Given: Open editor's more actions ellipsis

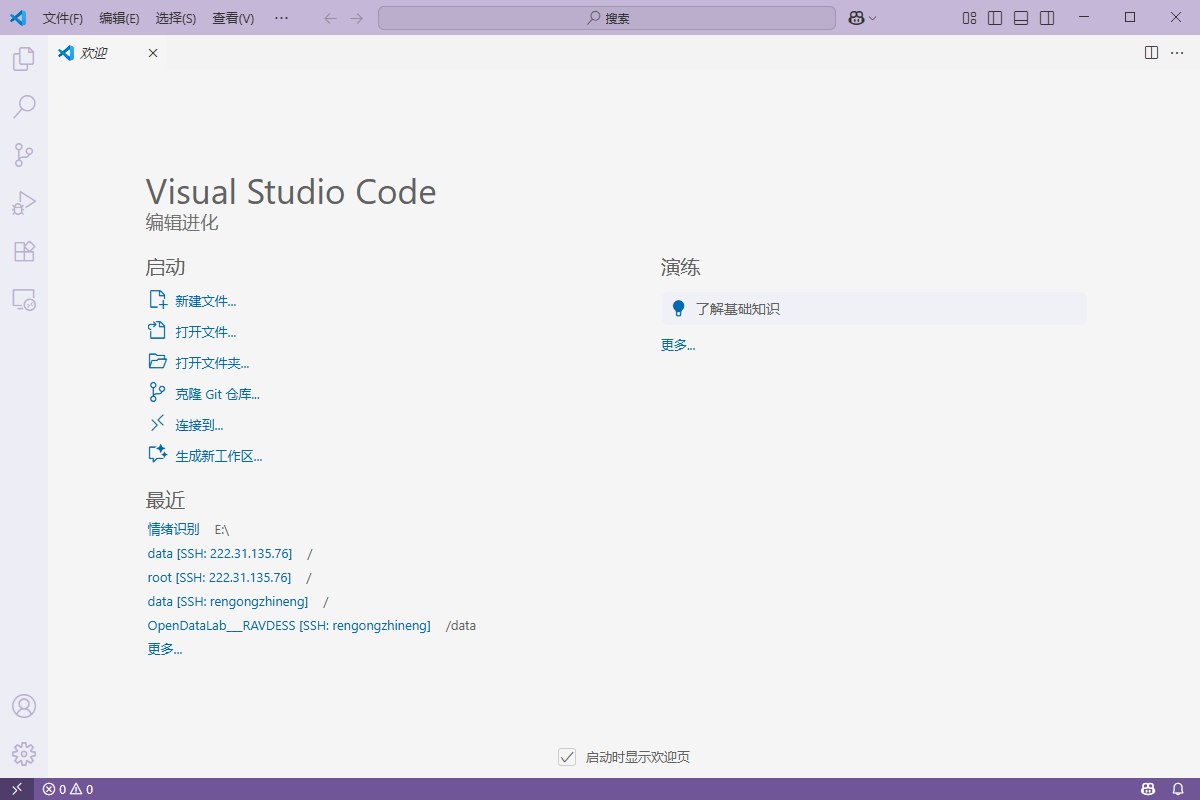Looking at the screenshot, I should [1177, 53].
